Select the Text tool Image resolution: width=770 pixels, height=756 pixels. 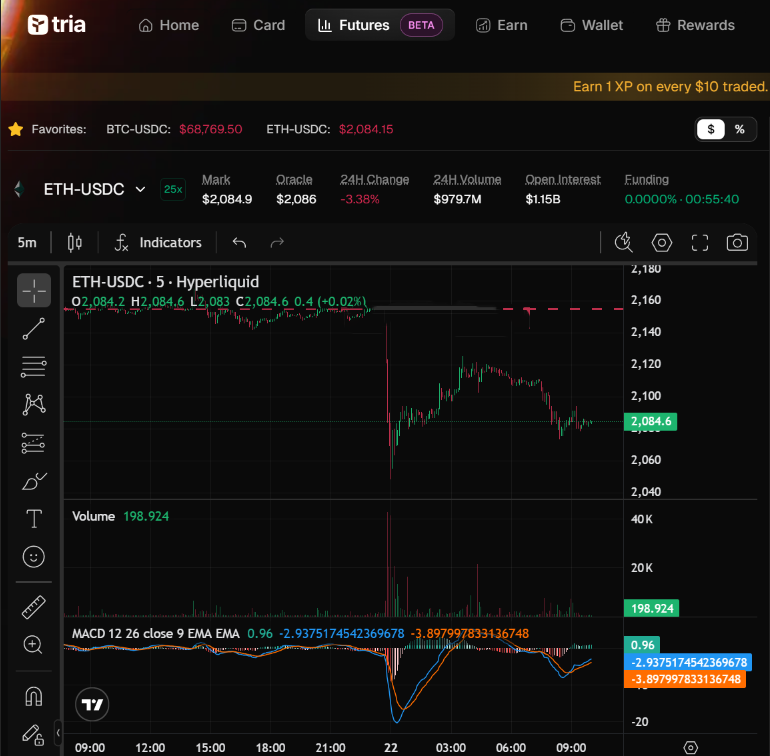pos(34,519)
